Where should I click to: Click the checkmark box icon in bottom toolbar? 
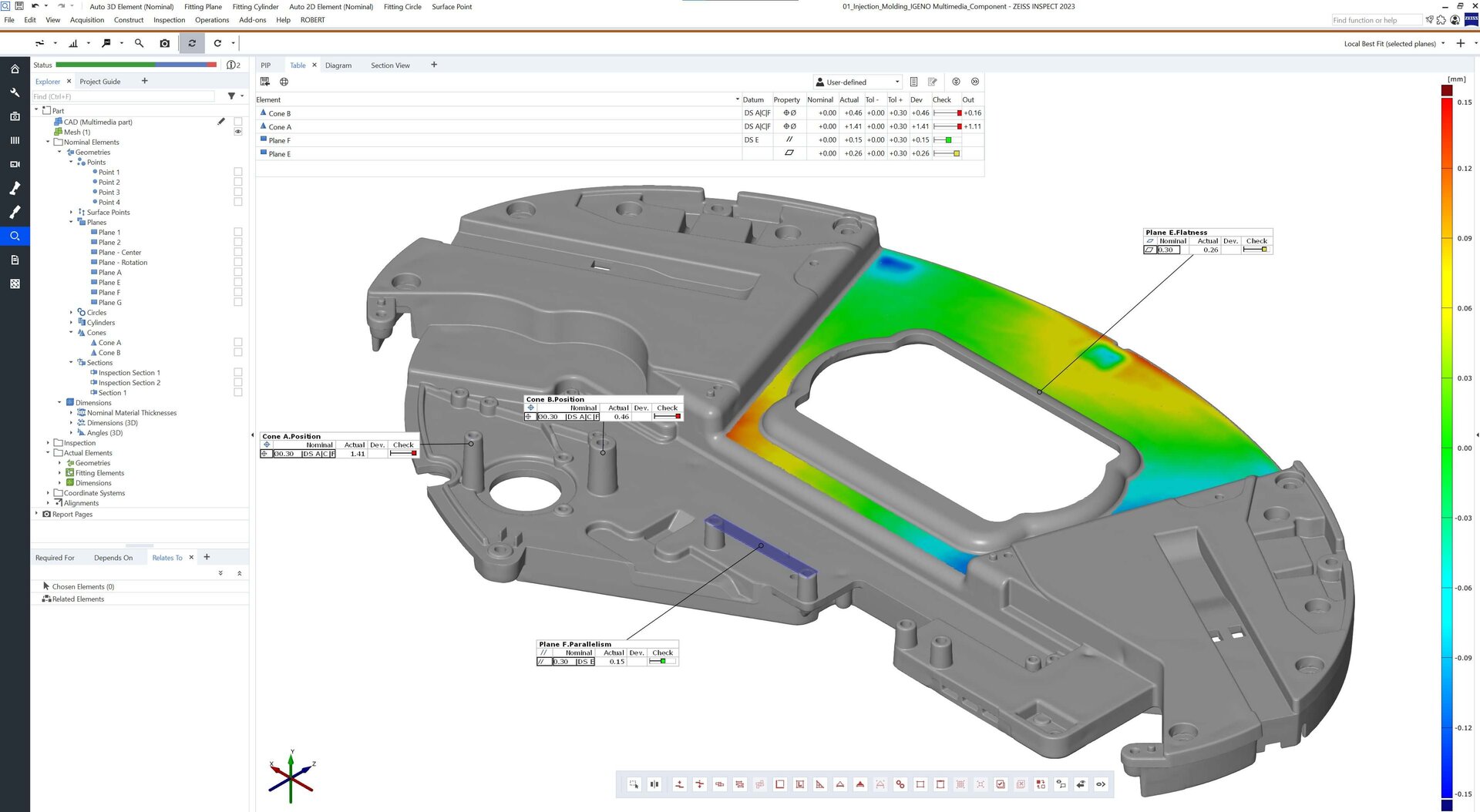click(1001, 784)
